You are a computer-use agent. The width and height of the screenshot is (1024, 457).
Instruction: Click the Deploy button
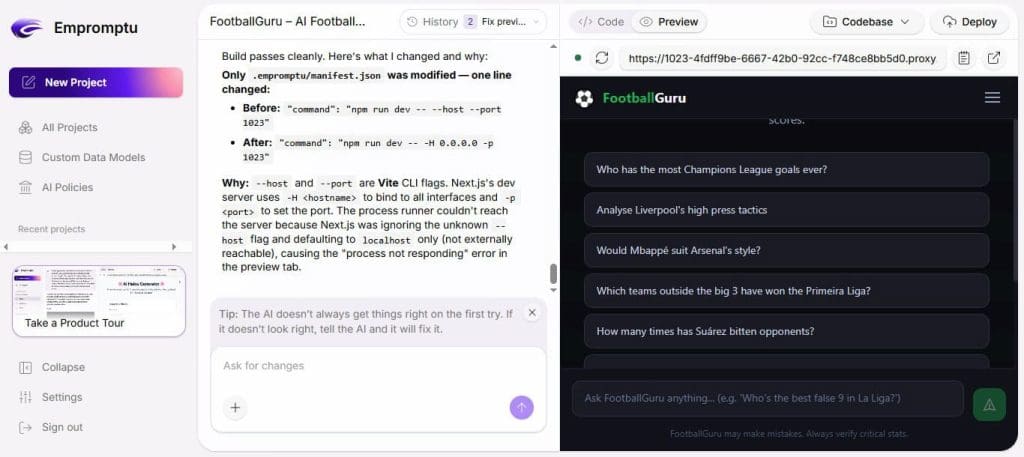click(969, 21)
